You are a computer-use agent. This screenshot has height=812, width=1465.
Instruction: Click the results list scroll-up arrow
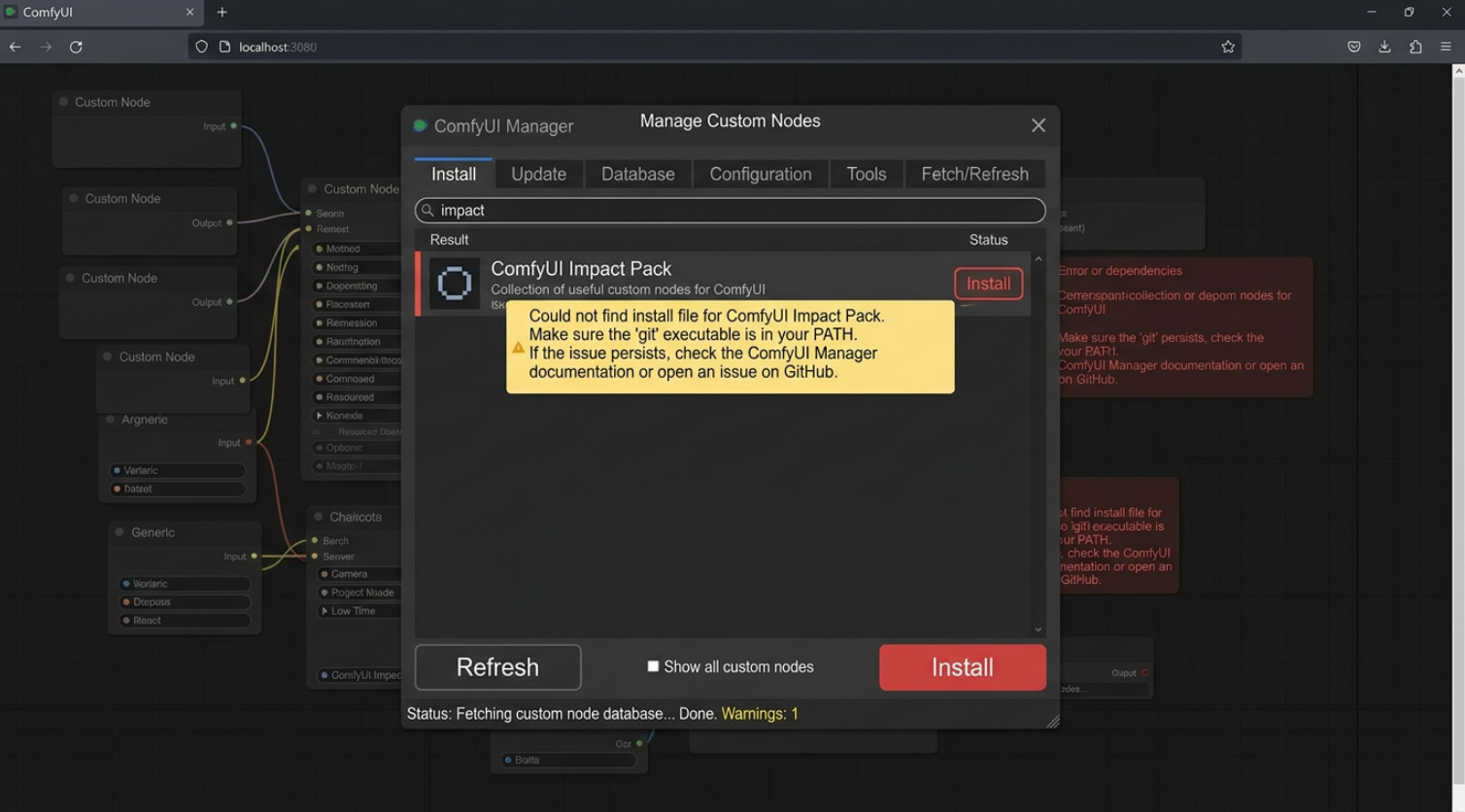point(1038,259)
